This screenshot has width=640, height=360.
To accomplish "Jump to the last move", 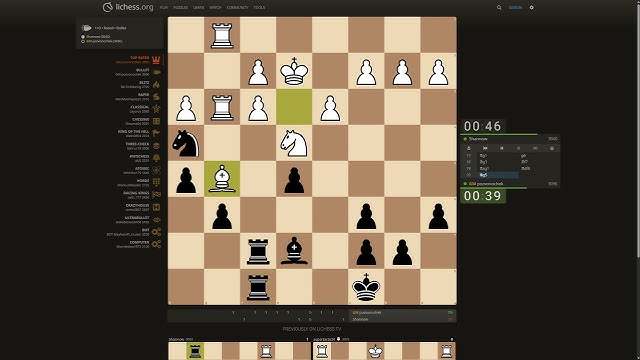I will tap(535, 148).
